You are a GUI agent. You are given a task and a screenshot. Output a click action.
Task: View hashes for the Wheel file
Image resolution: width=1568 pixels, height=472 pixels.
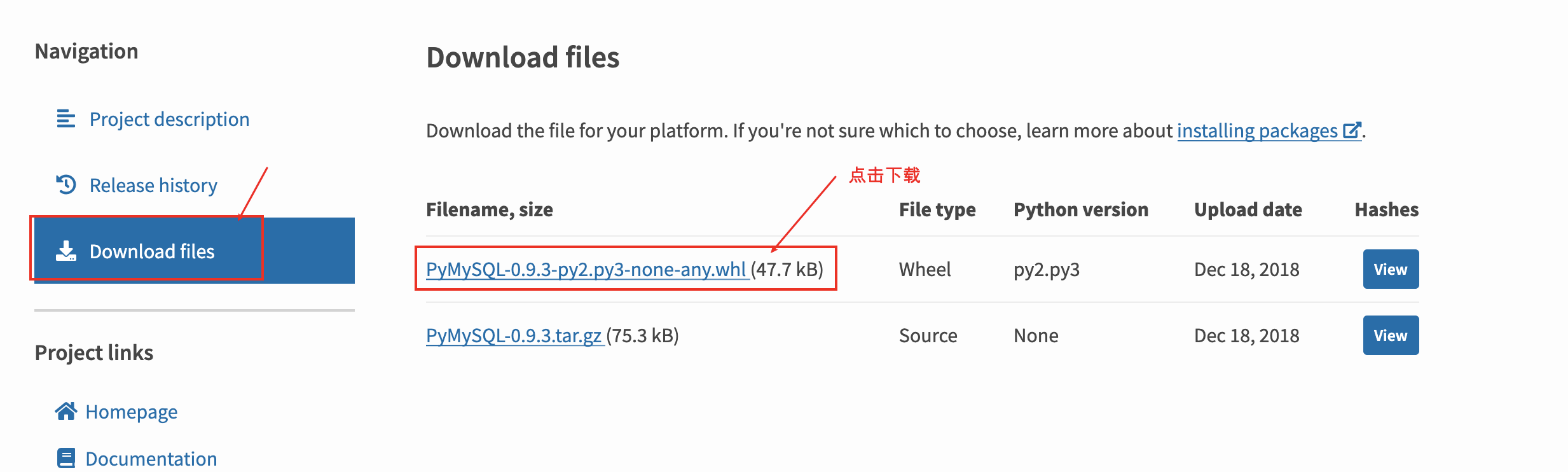click(x=1391, y=269)
